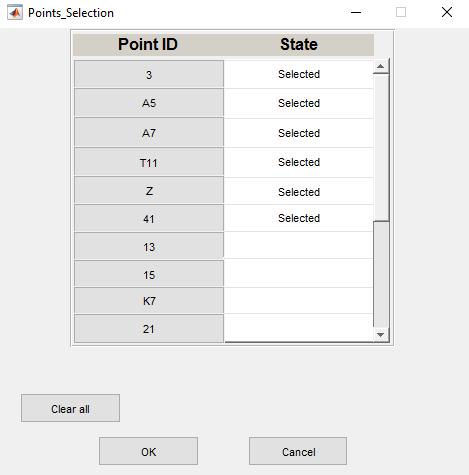This screenshot has height=475, width=469.
Task: Toggle the State cell for point 3
Action: click(299, 74)
